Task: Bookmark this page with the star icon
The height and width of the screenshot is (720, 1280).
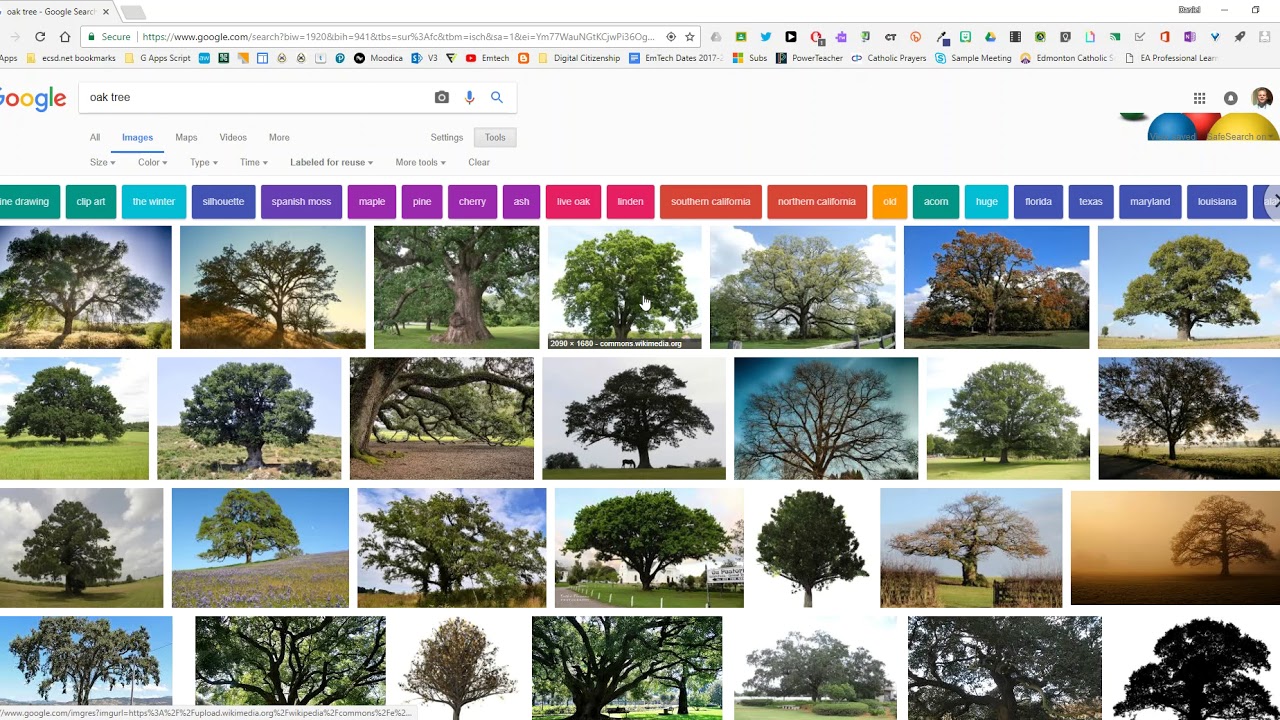Action: tap(689, 37)
